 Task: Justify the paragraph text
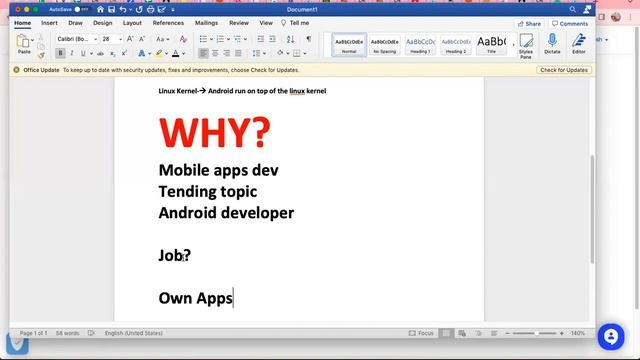238,53
